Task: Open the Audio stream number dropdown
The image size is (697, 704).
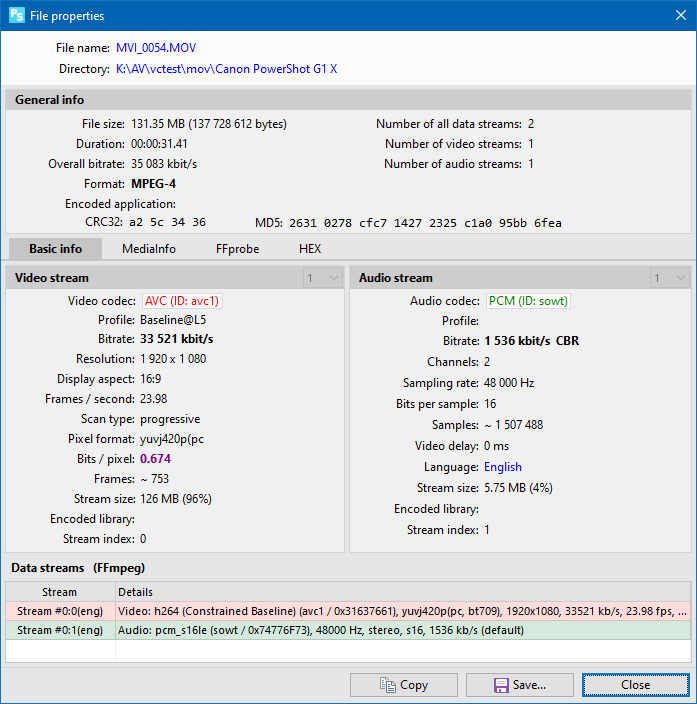Action: tap(670, 278)
